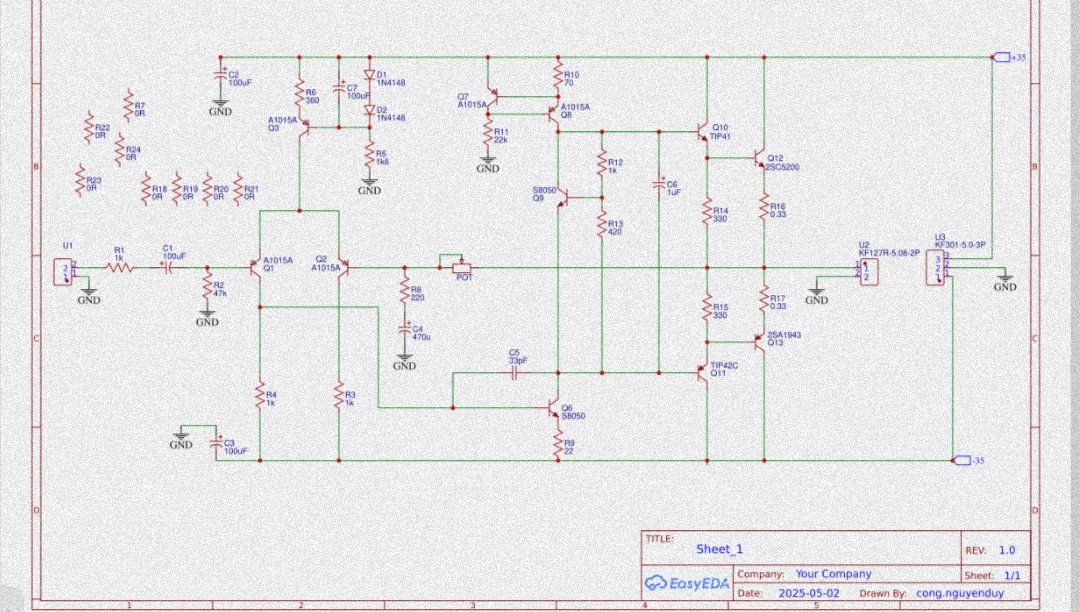
Task: Click the GND symbol below R5
Action: pos(370,187)
